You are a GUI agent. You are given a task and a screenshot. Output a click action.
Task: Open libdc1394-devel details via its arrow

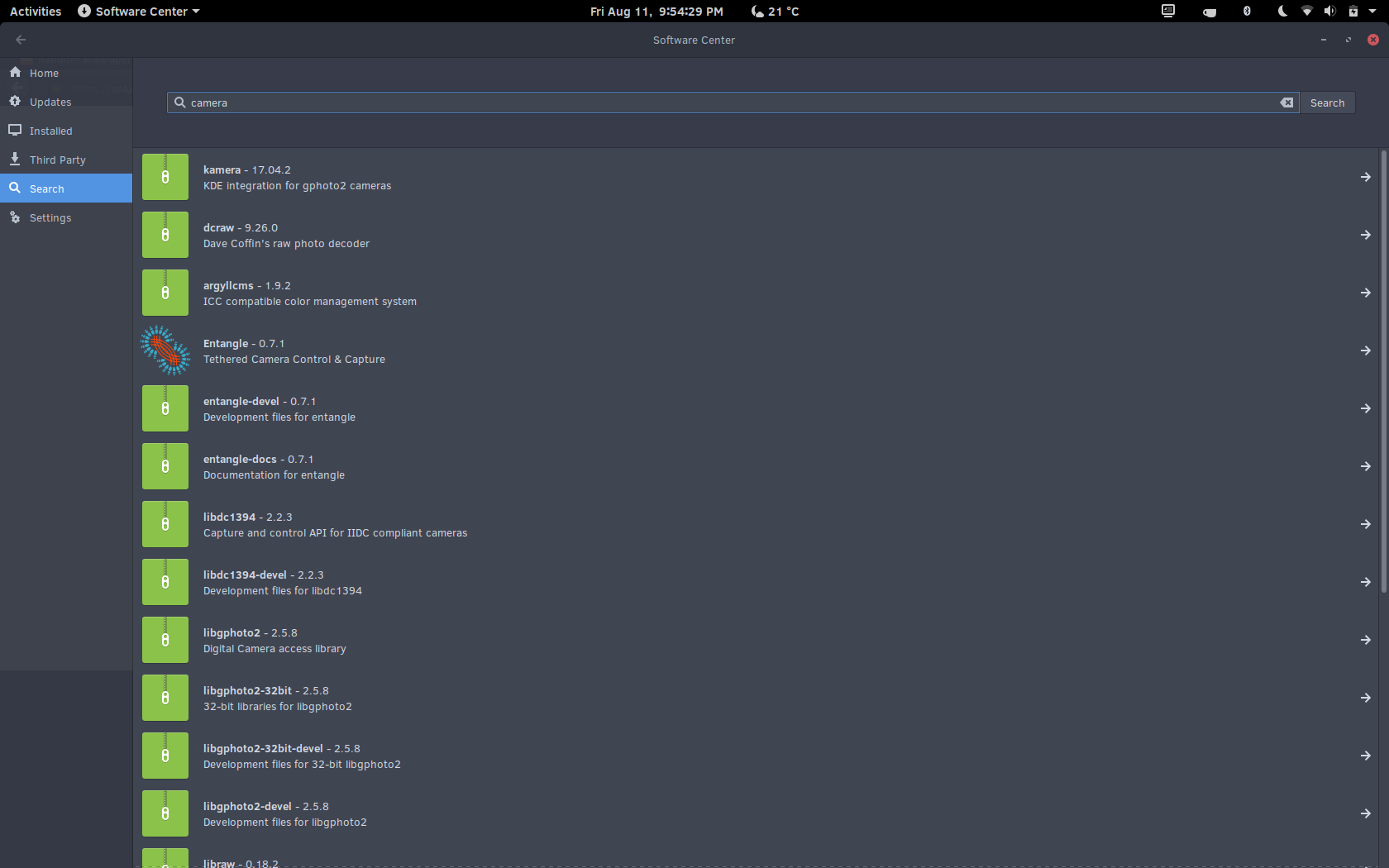[x=1366, y=582]
